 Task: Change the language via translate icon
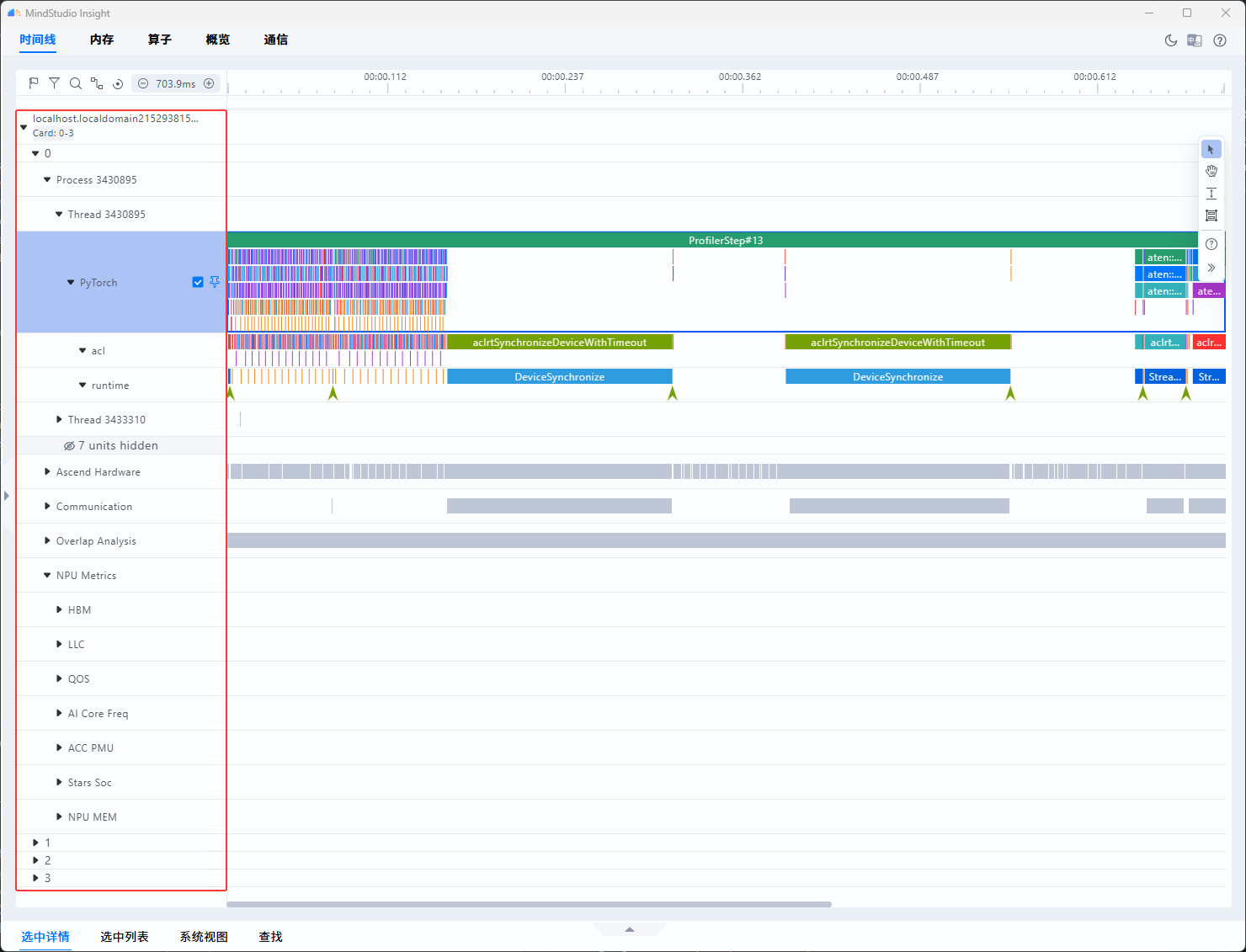click(1195, 40)
